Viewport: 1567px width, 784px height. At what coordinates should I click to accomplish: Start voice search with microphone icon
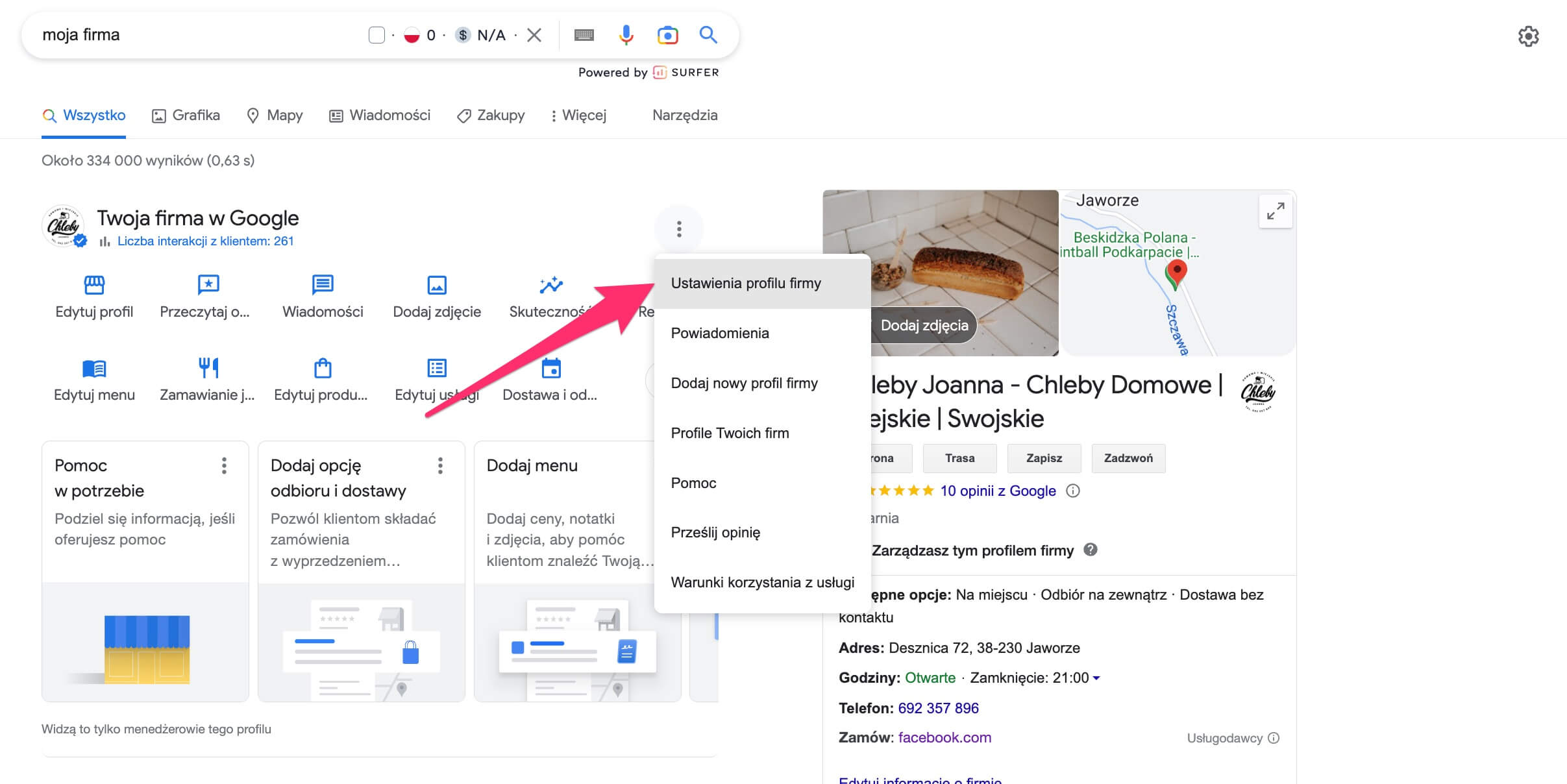tap(626, 35)
